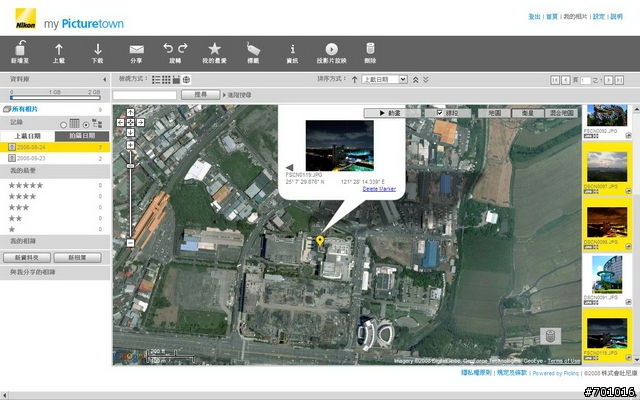Click the double down chevron collapse icon
The image size is (640, 400).
tap(426, 80)
